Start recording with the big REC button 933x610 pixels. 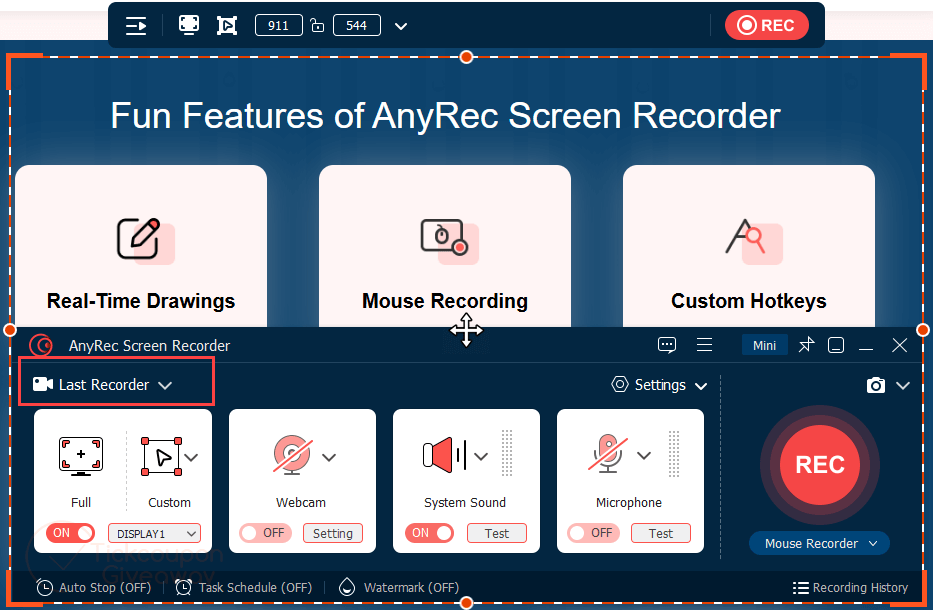(x=820, y=465)
